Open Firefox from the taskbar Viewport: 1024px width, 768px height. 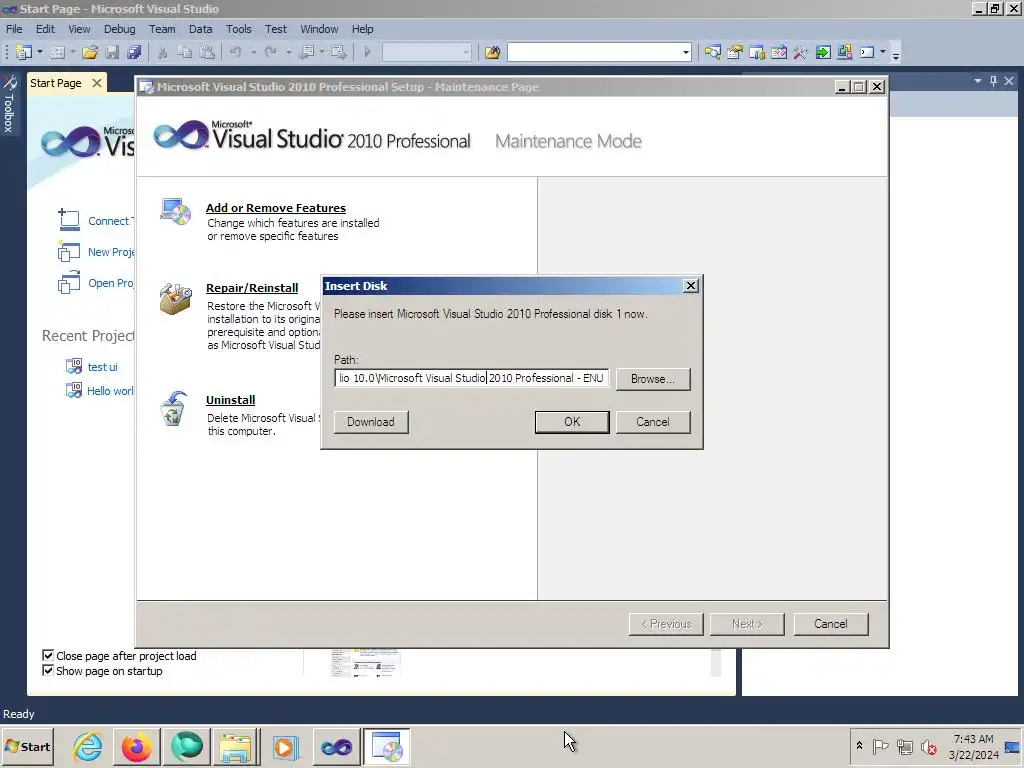pyautogui.click(x=136, y=746)
